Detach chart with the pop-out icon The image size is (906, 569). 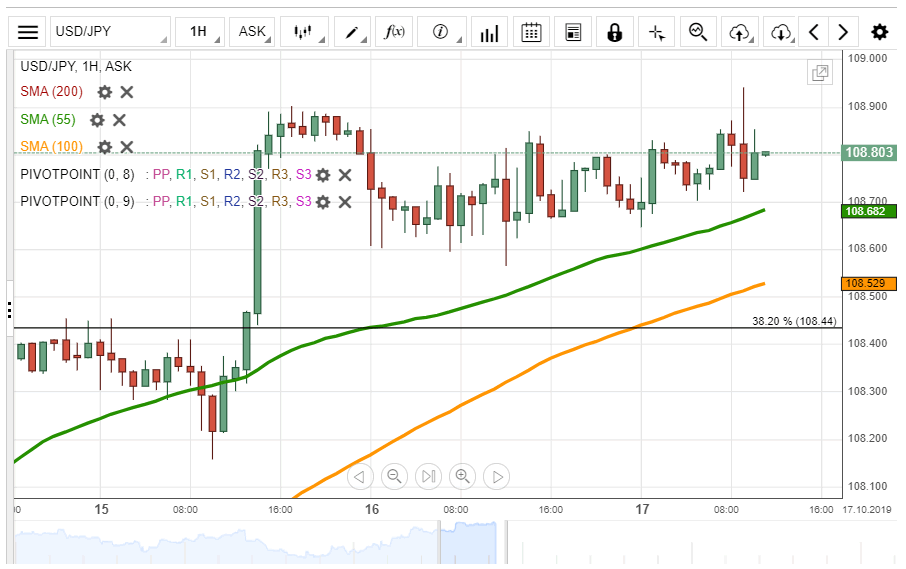pos(820,72)
